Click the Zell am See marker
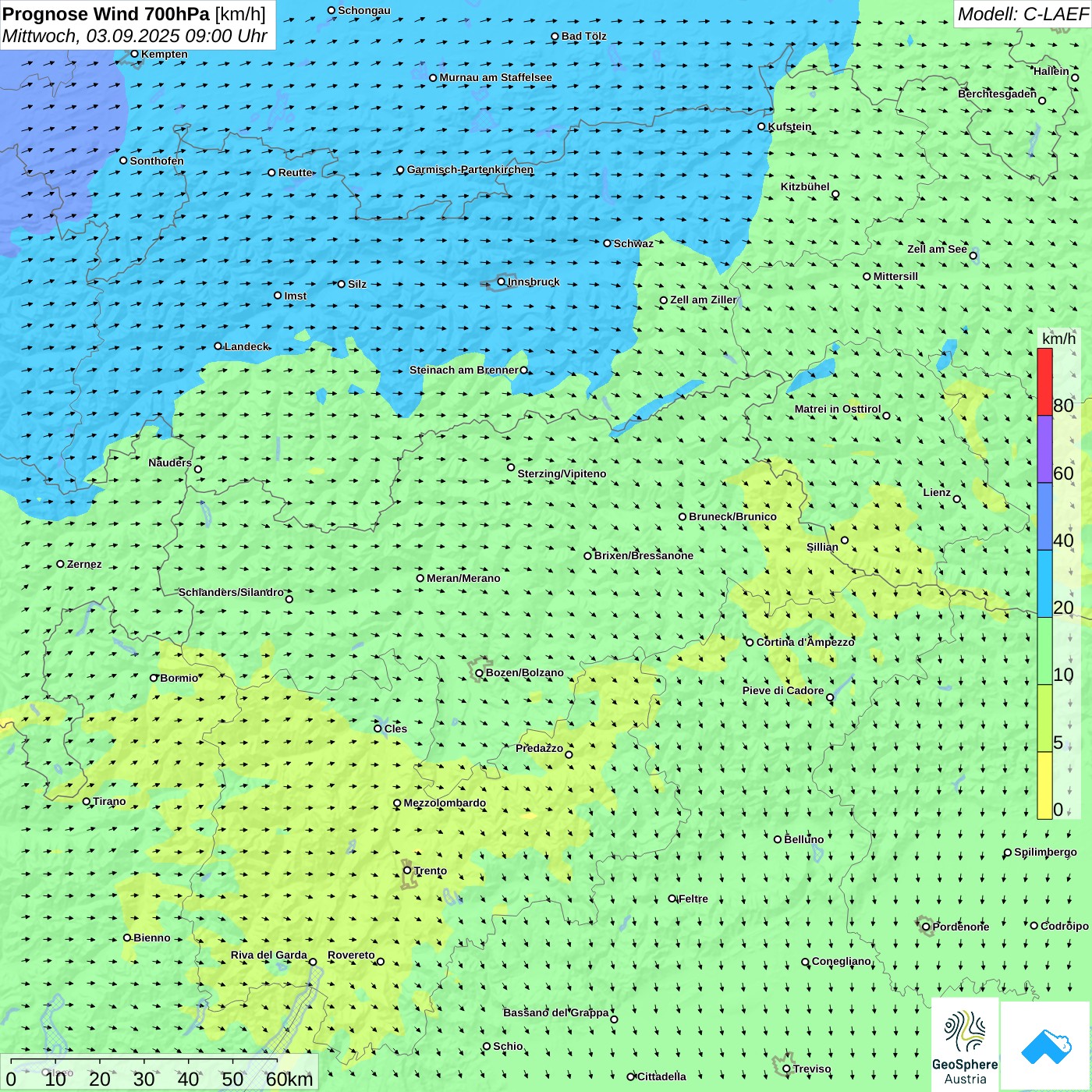Viewport: 1092px width, 1092px height. (973, 255)
